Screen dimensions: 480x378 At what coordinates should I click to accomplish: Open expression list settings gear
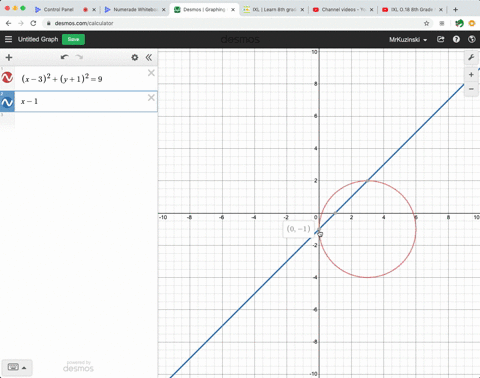pos(135,57)
